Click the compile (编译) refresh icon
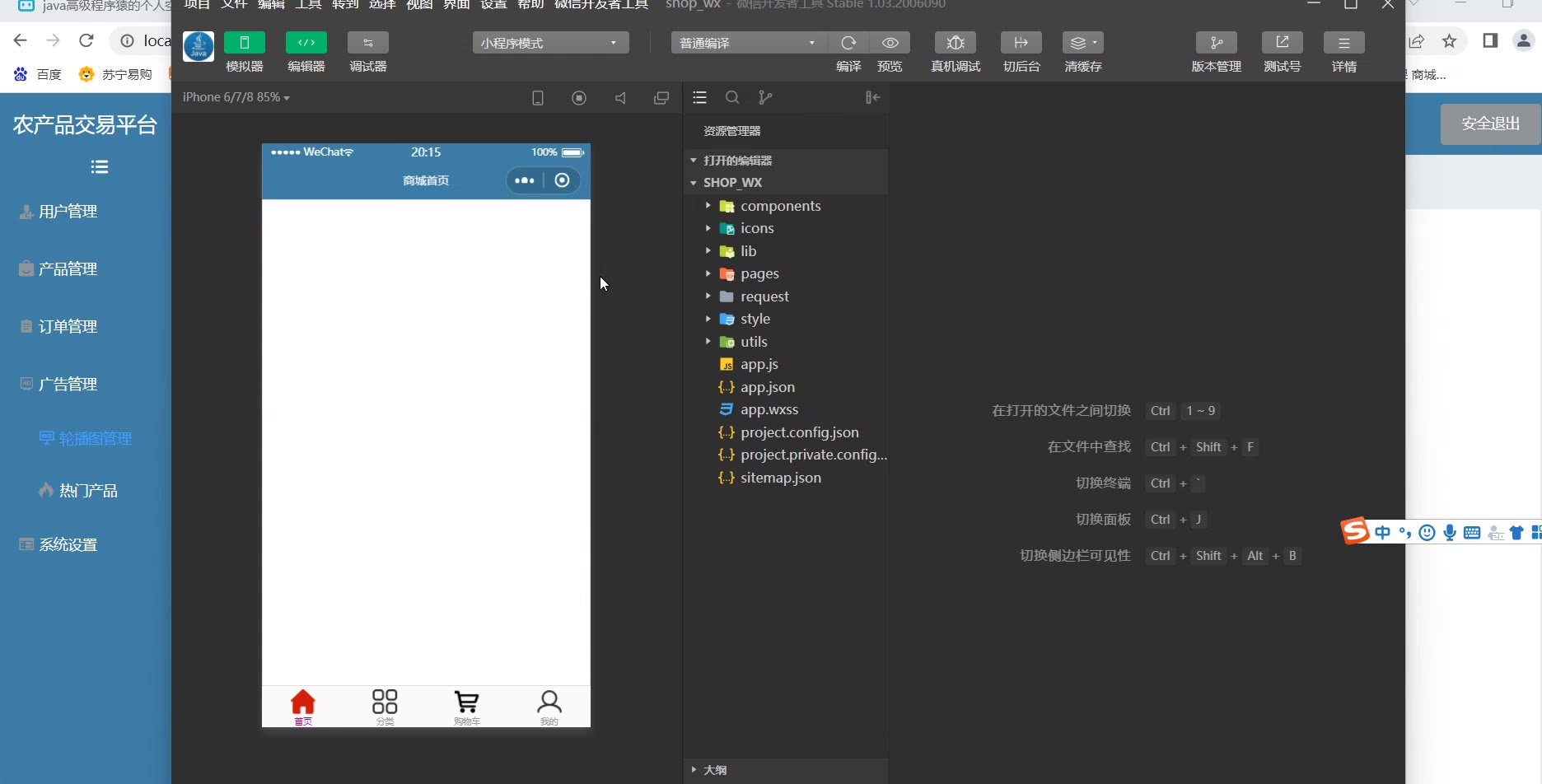 click(x=848, y=43)
